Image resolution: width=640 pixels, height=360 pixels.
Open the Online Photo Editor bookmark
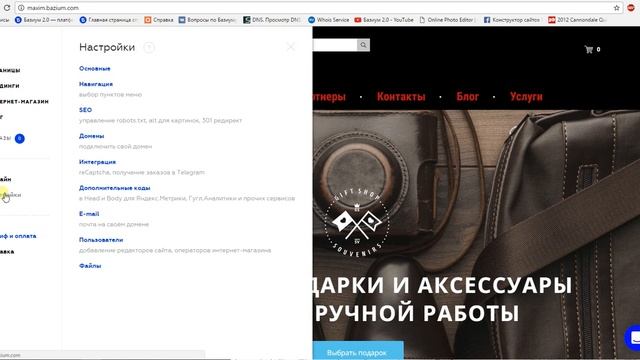point(447,20)
